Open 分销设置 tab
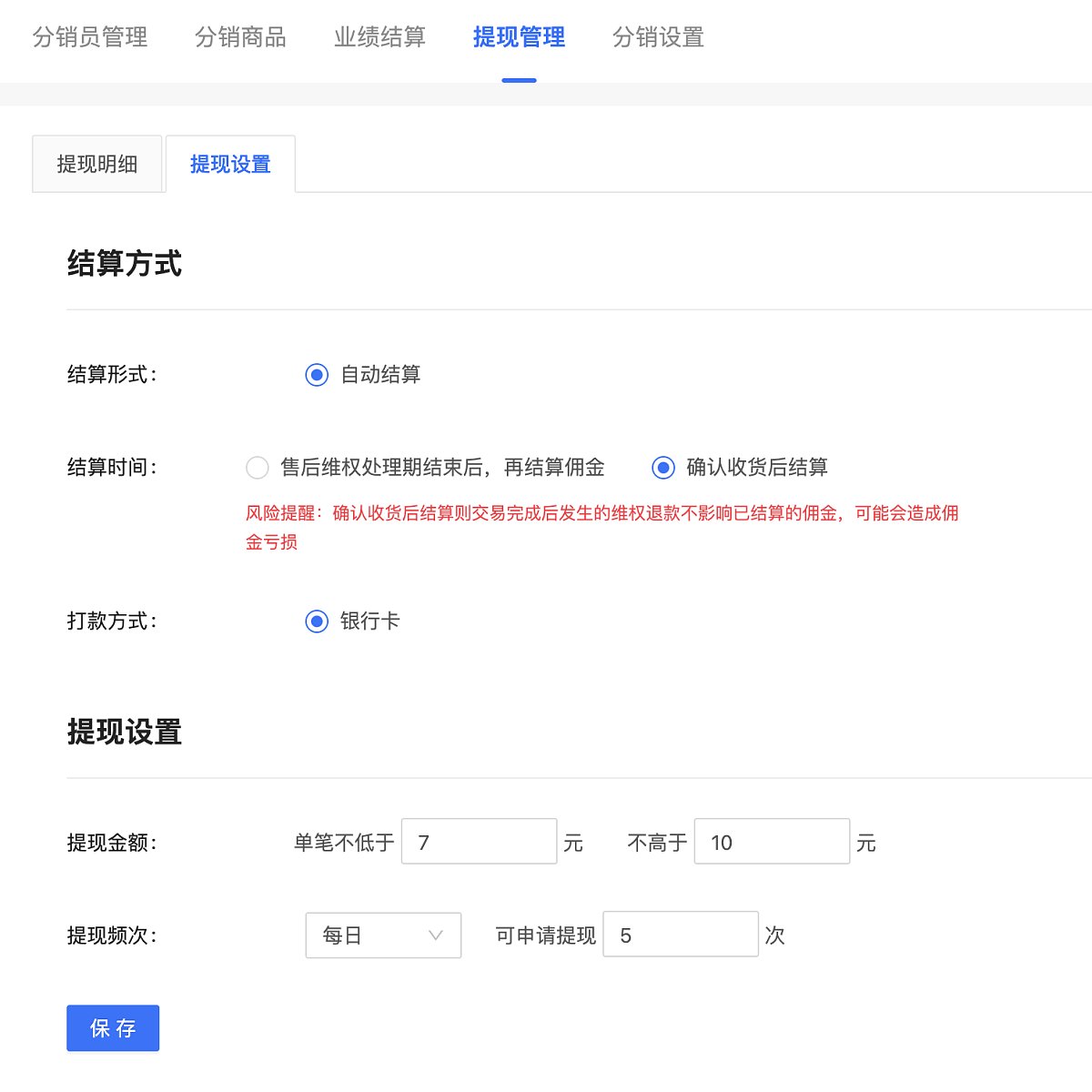The width and height of the screenshot is (1092, 1092). [x=658, y=37]
